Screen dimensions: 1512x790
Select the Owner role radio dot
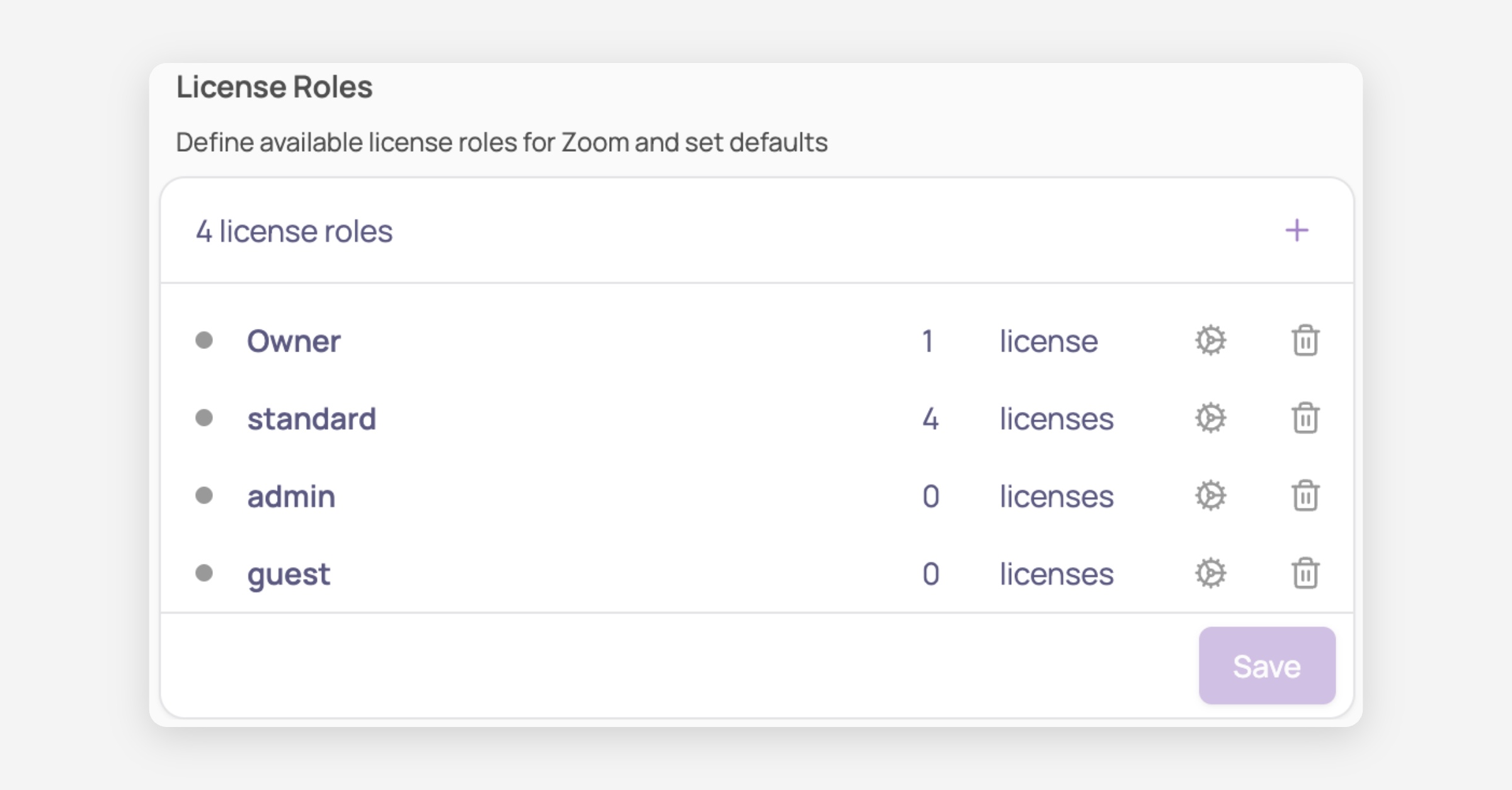(204, 340)
